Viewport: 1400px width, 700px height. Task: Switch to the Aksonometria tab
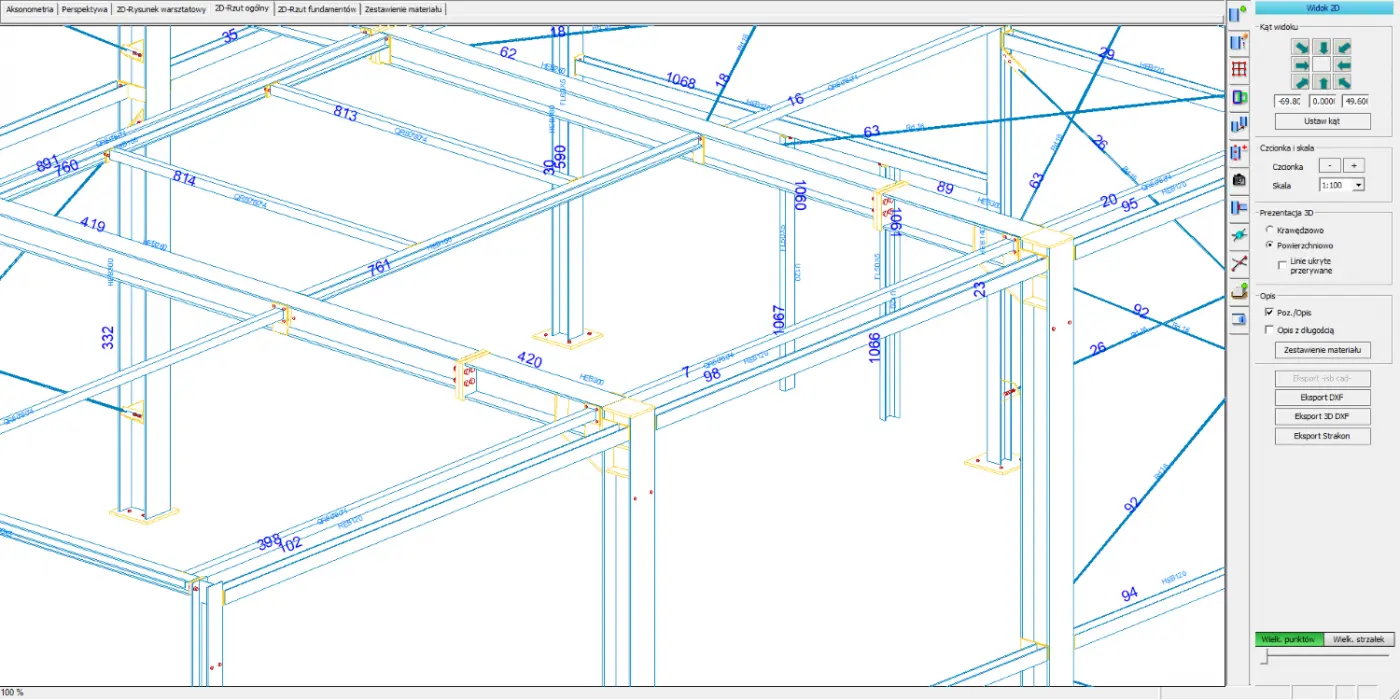point(30,9)
